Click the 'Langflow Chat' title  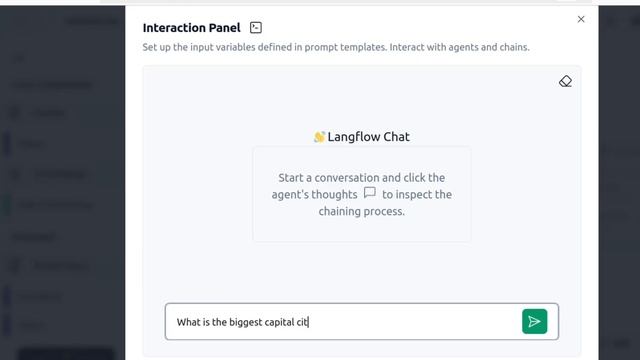point(368,137)
